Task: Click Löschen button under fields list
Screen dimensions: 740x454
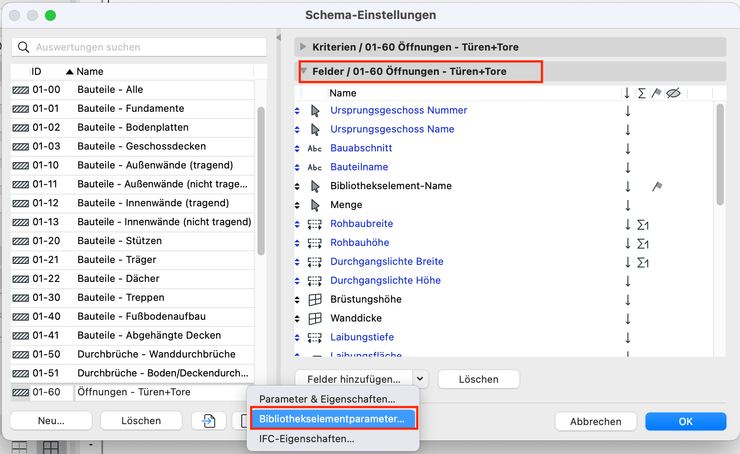Action: click(x=479, y=379)
